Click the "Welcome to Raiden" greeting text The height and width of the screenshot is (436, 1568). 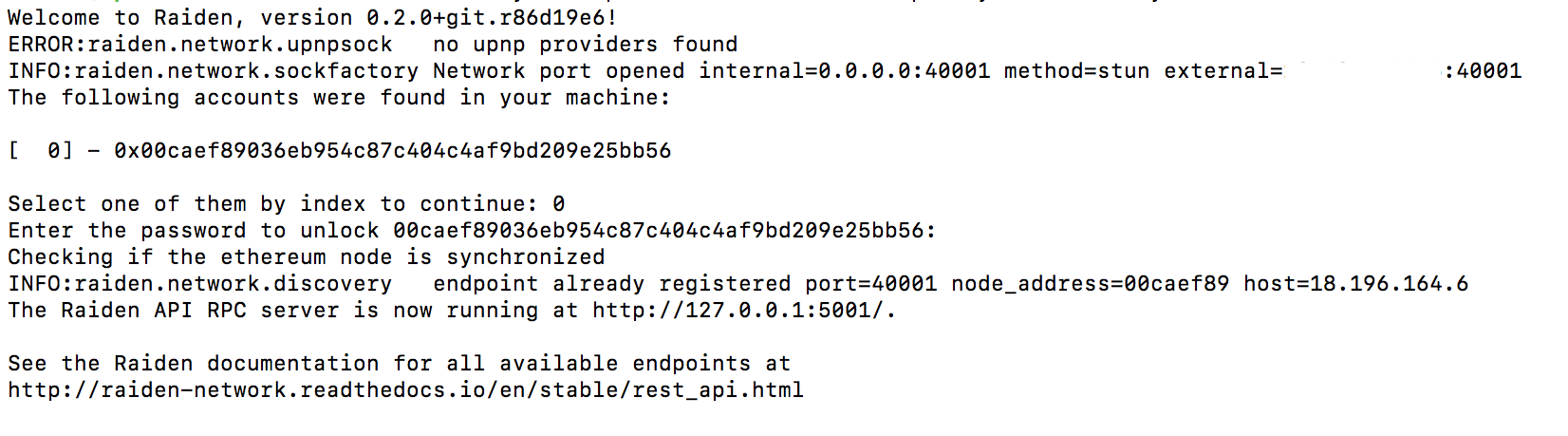[x=126, y=17]
